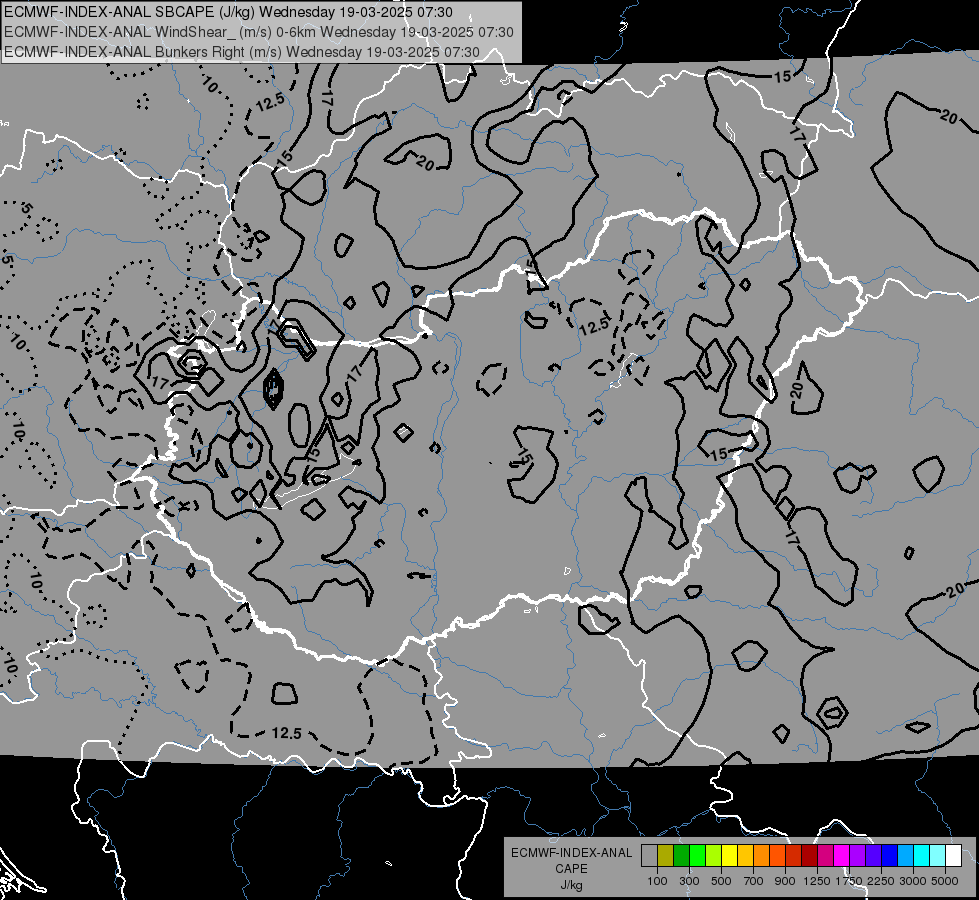
Task: Pick the pure yellow CAPE swatch
Action: (729, 855)
